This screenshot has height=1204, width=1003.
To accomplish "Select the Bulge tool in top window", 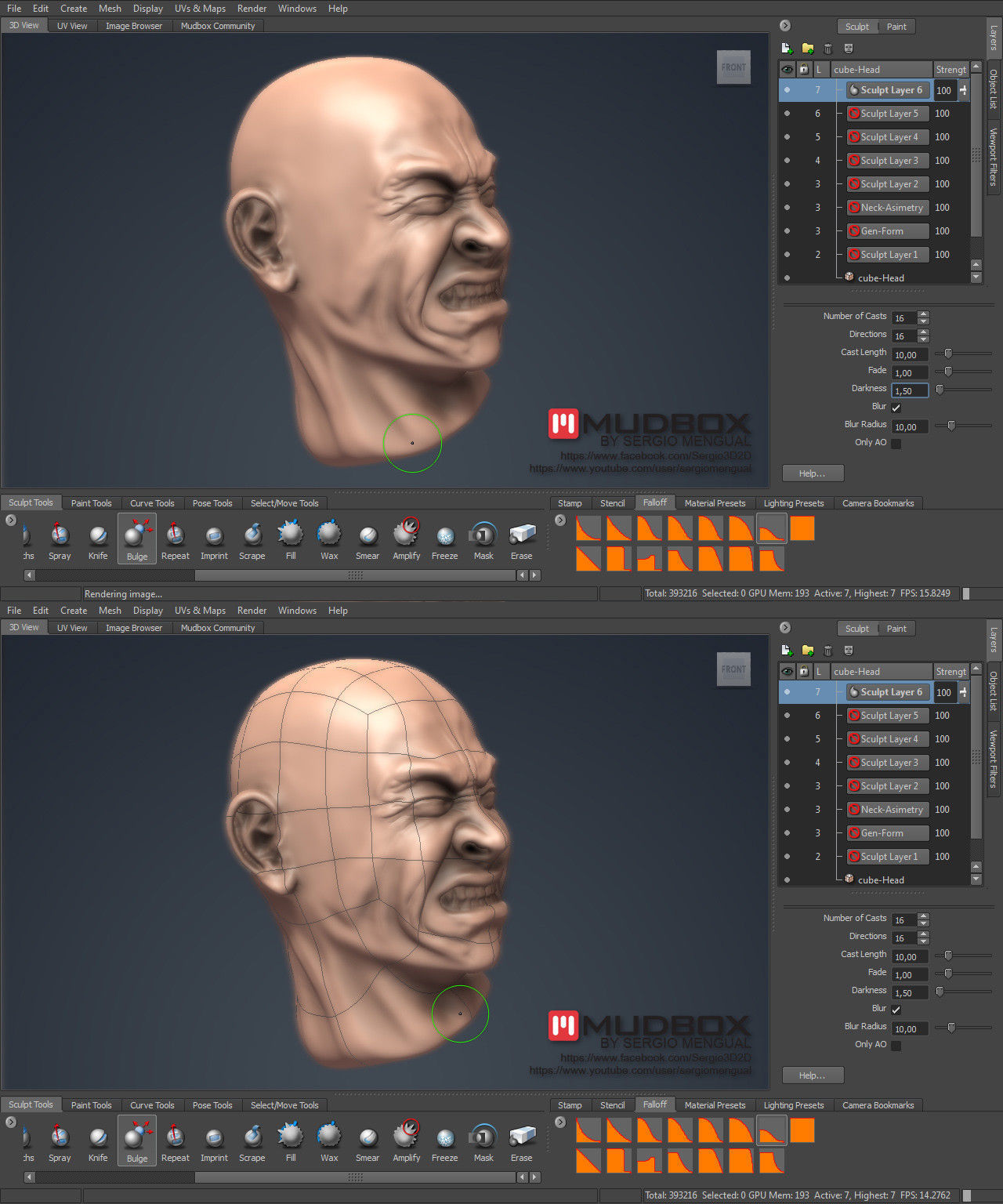I will tap(137, 539).
